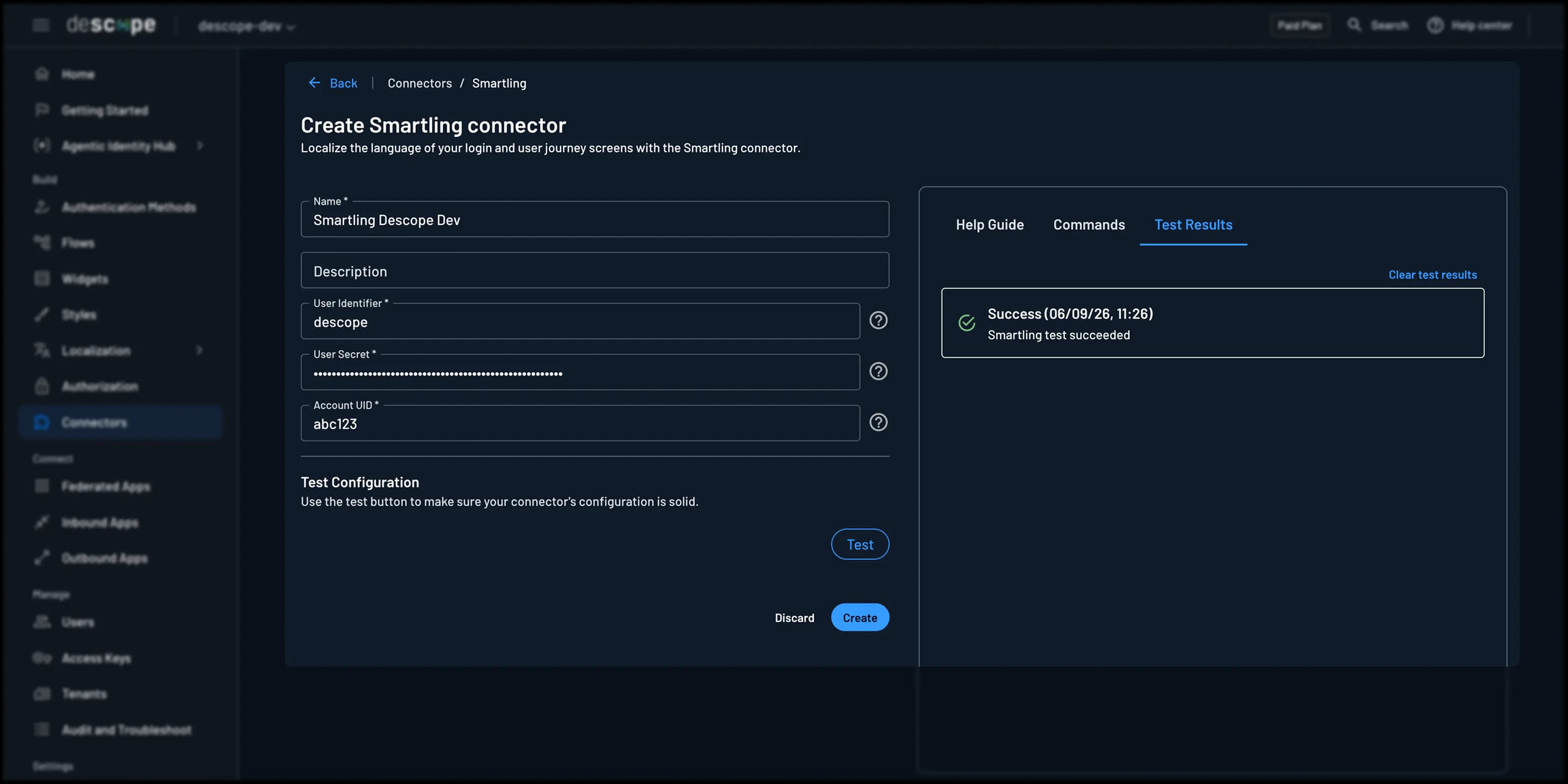
Task: Open the User Secret help icon
Action: click(x=878, y=371)
